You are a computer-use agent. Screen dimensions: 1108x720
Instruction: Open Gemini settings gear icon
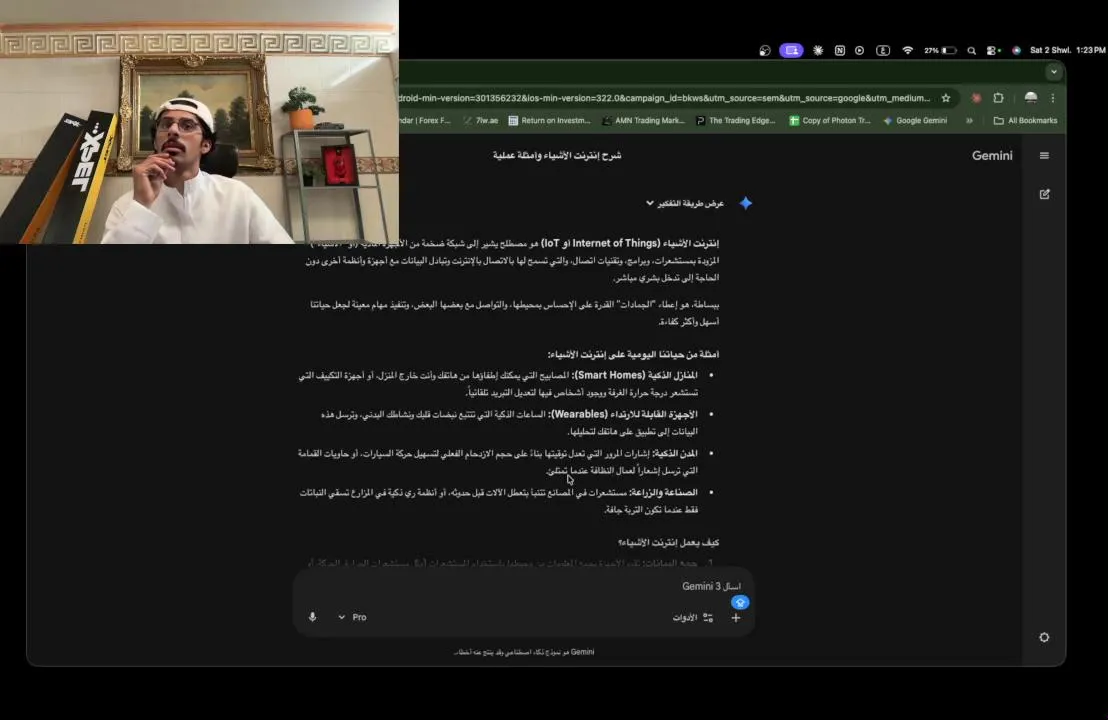coord(1044,637)
